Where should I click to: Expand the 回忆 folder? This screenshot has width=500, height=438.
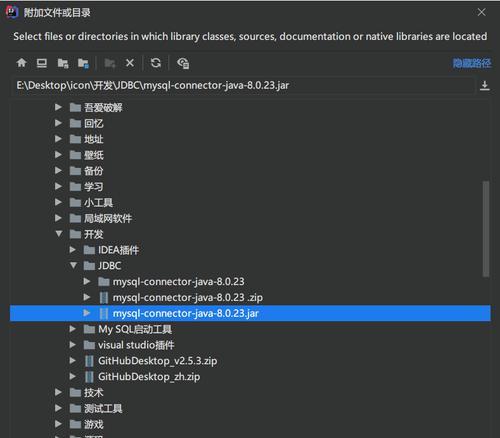coord(58,123)
